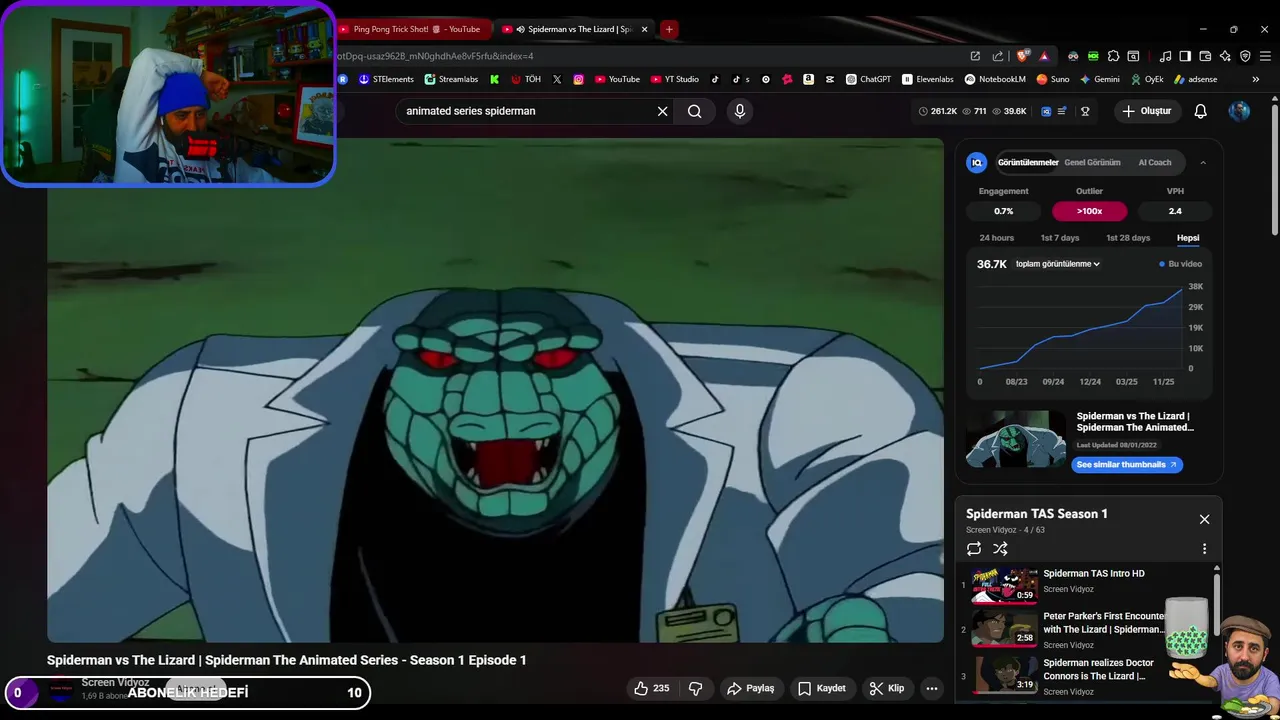
Task: Open more actions three-dot menu under video
Action: coord(931,688)
